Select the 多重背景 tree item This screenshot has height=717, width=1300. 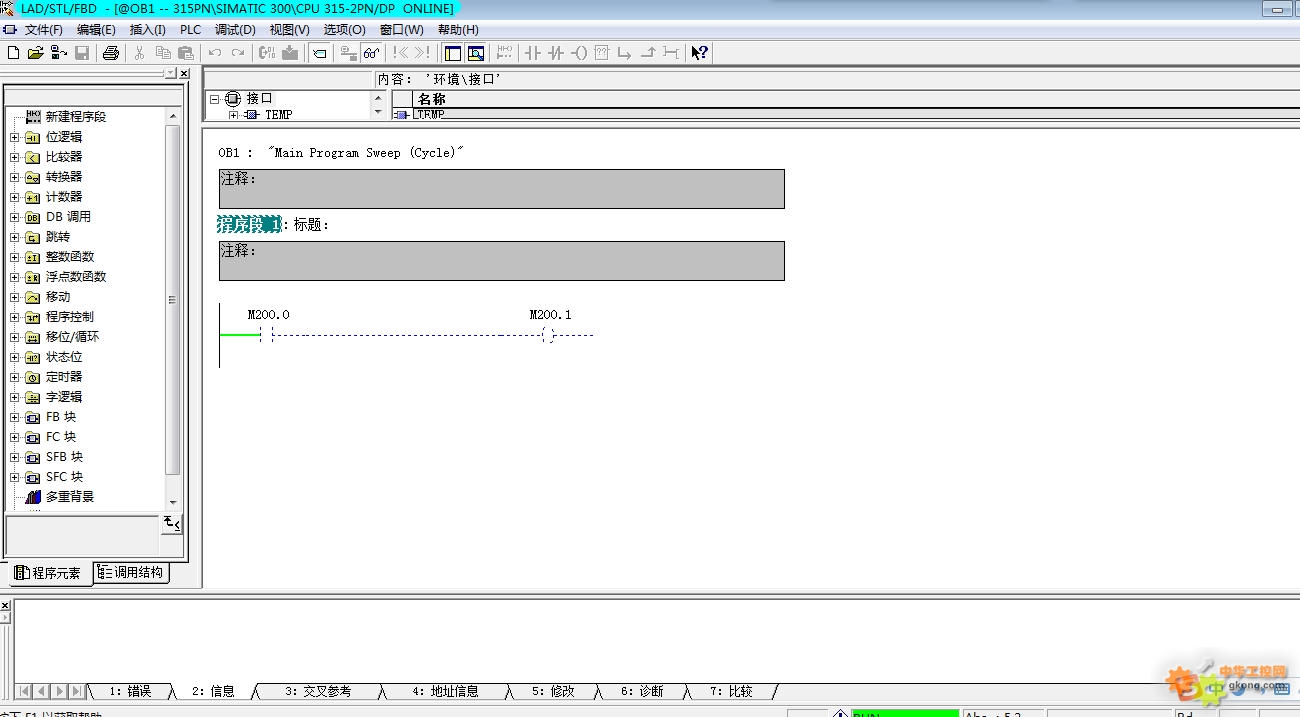(x=70, y=497)
